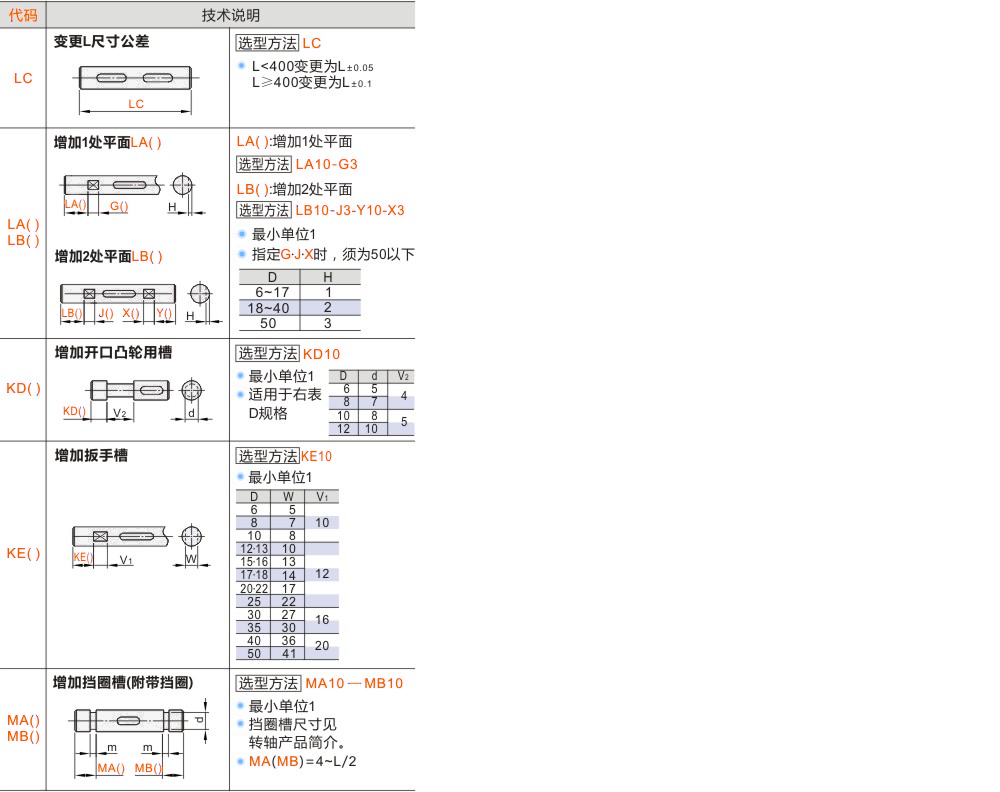Click the 增加1处平面LA( ) heading
The height and width of the screenshot is (792, 1000).
click(x=108, y=142)
